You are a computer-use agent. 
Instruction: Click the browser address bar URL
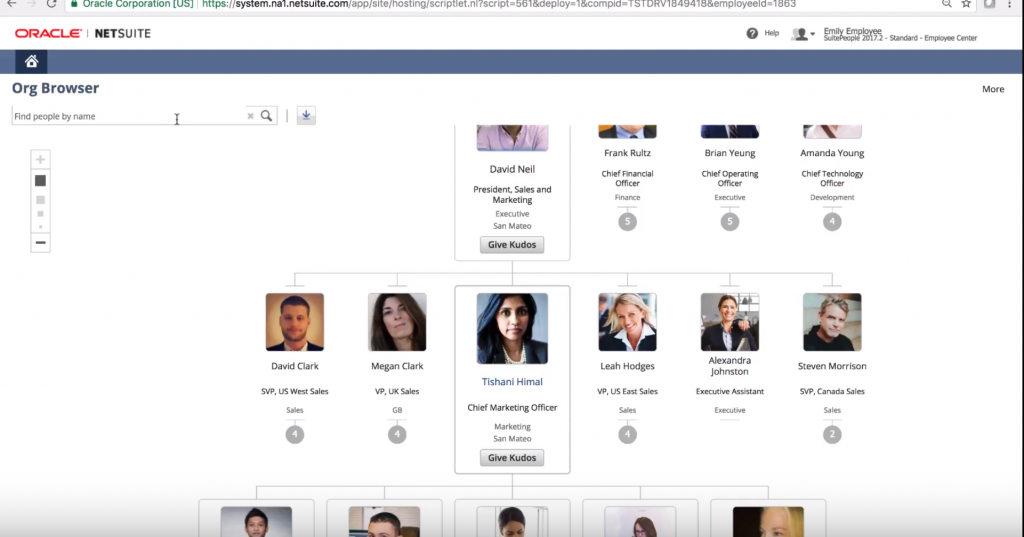click(x=499, y=4)
